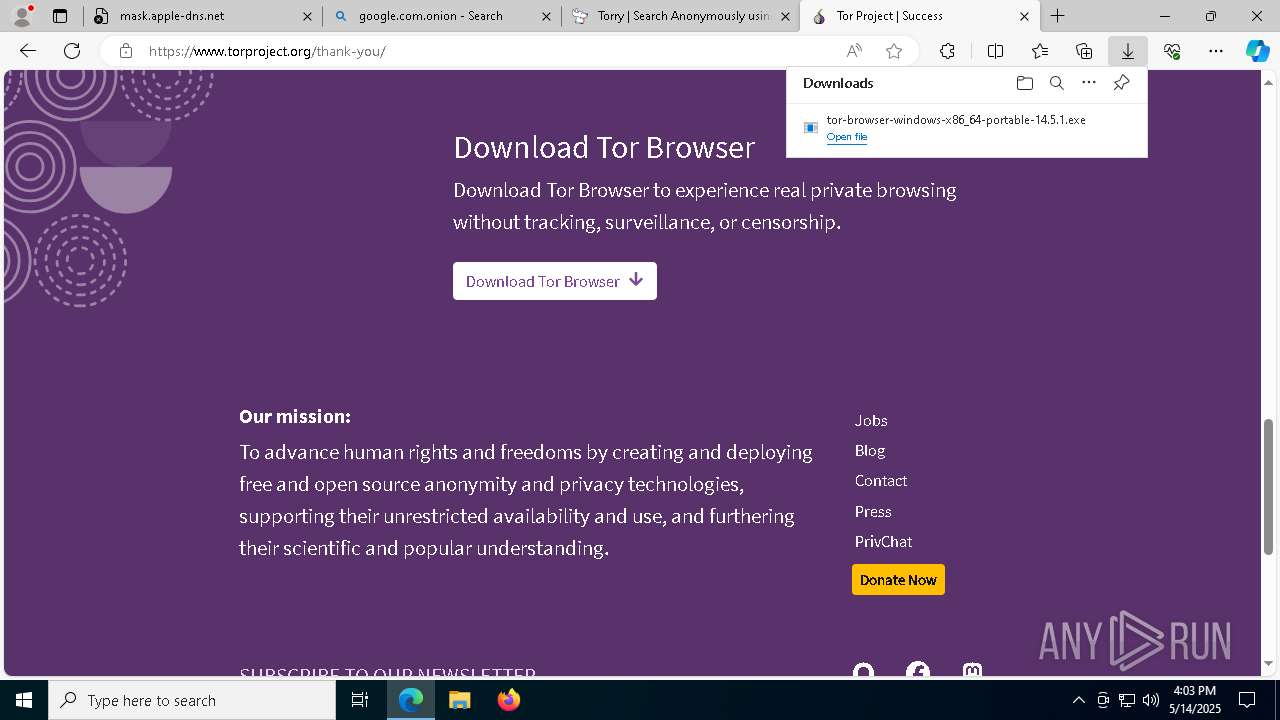Close the mask.apple-dns.net tab

(307, 16)
